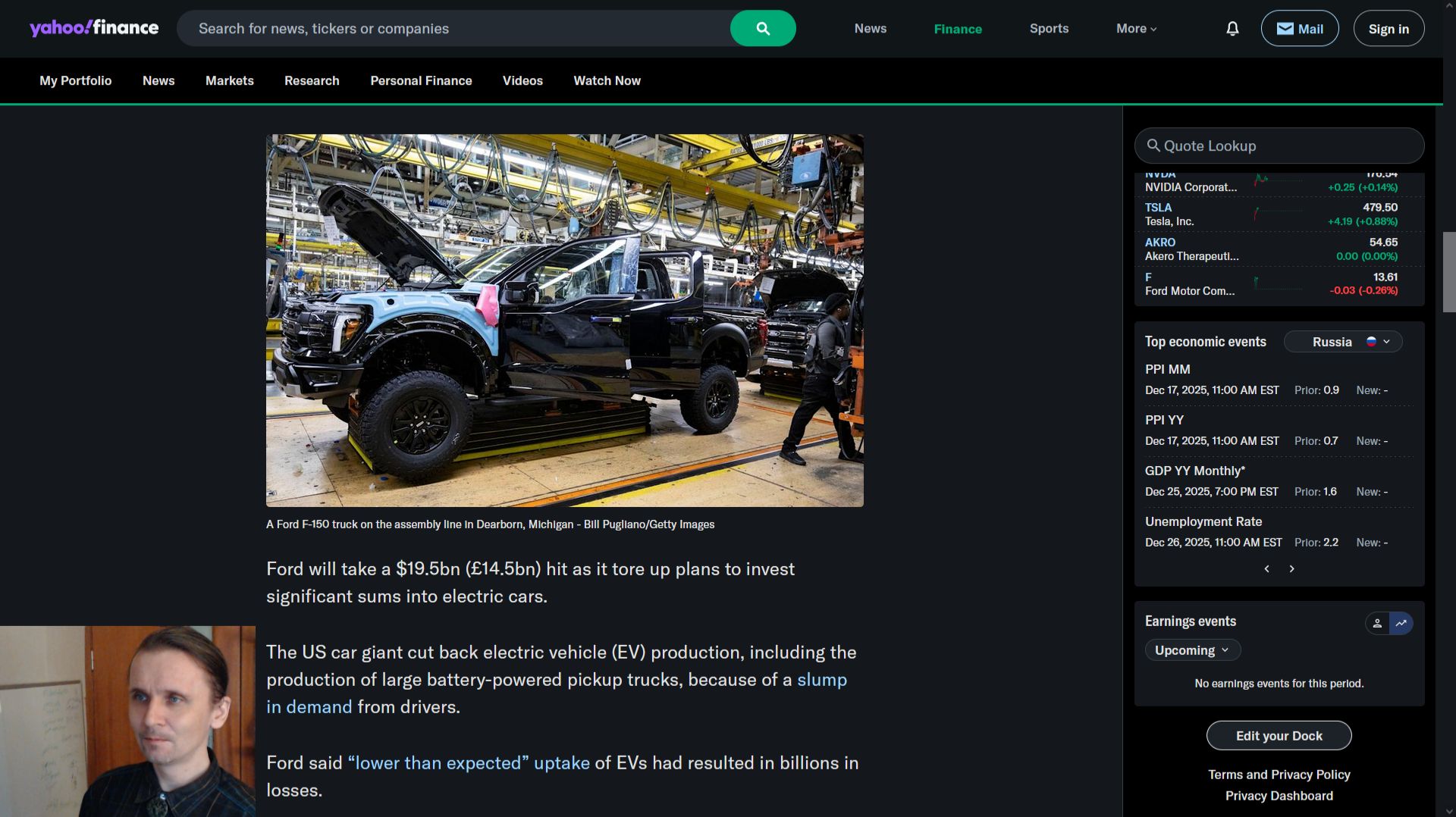Go to next page of economic events
This screenshot has width=1456, height=817.
click(1292, 568)
